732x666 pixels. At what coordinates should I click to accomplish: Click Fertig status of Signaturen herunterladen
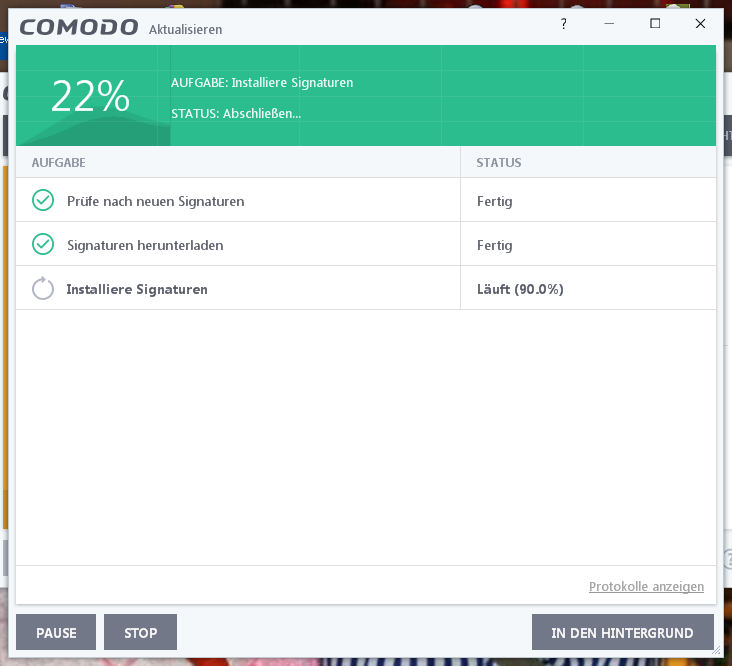(494, 245)
